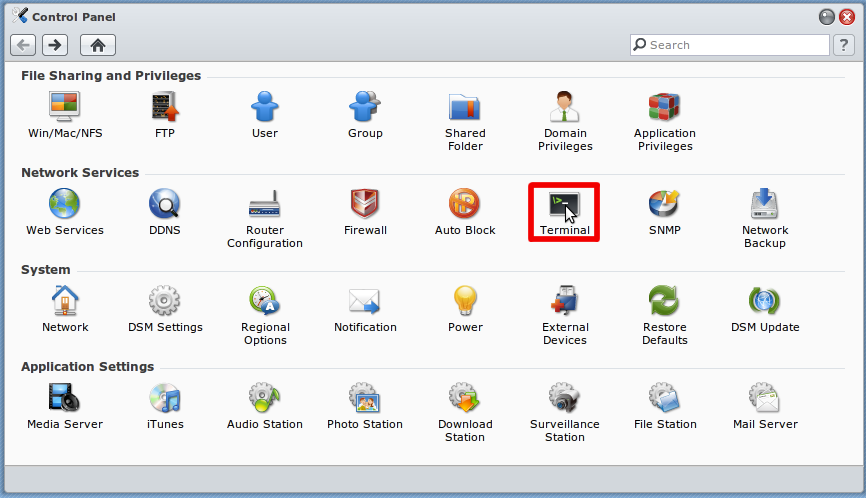Open the DSM Update icon

(x=765, y=302)
